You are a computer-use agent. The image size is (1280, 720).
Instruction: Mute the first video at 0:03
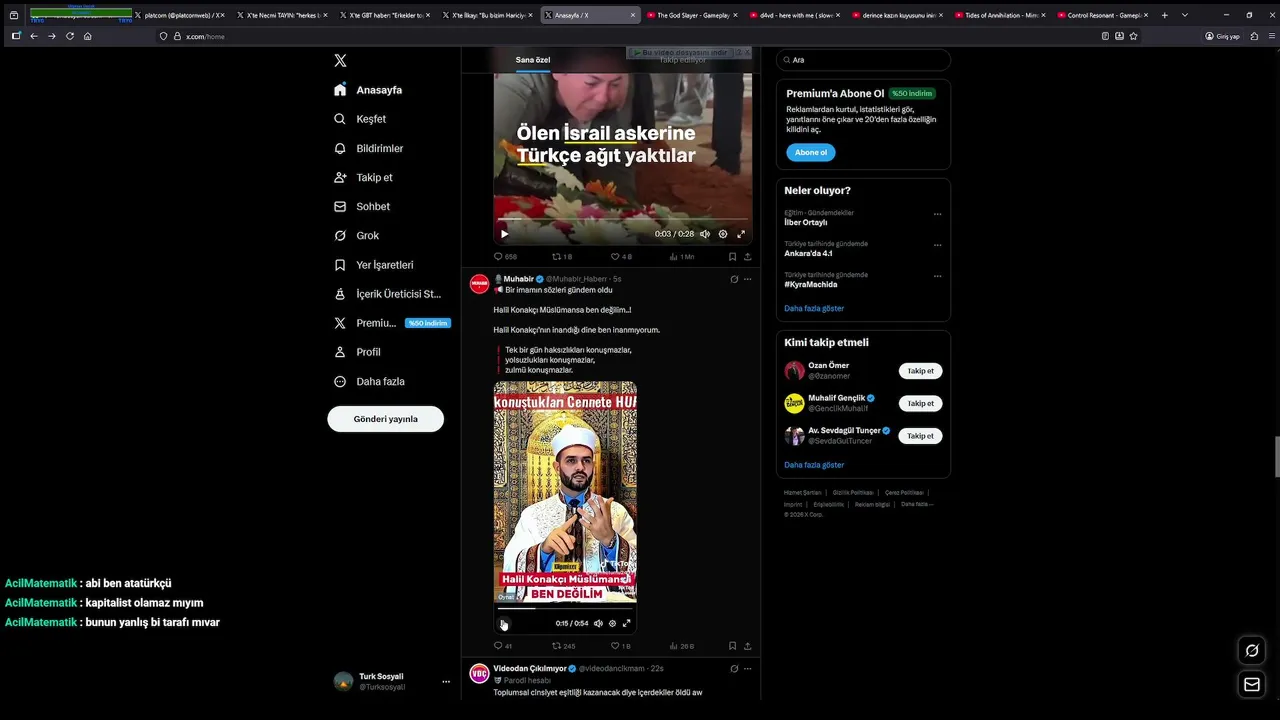(705, 234)
